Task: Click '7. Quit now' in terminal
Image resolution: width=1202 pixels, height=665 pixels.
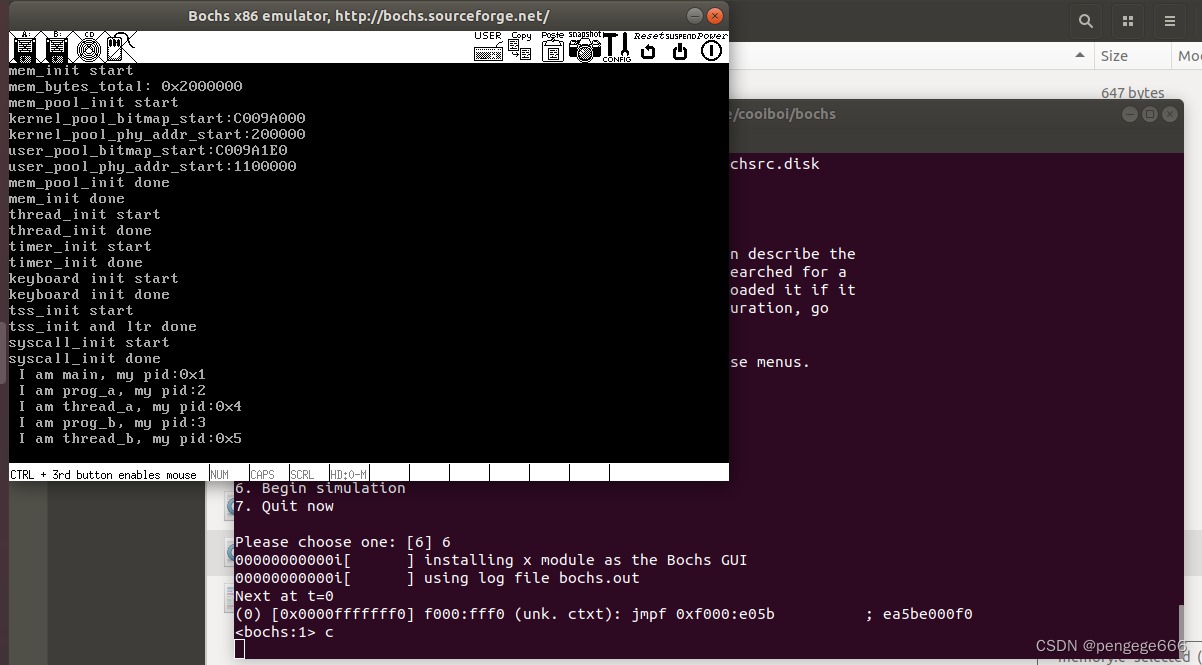Action: point(284,506)
